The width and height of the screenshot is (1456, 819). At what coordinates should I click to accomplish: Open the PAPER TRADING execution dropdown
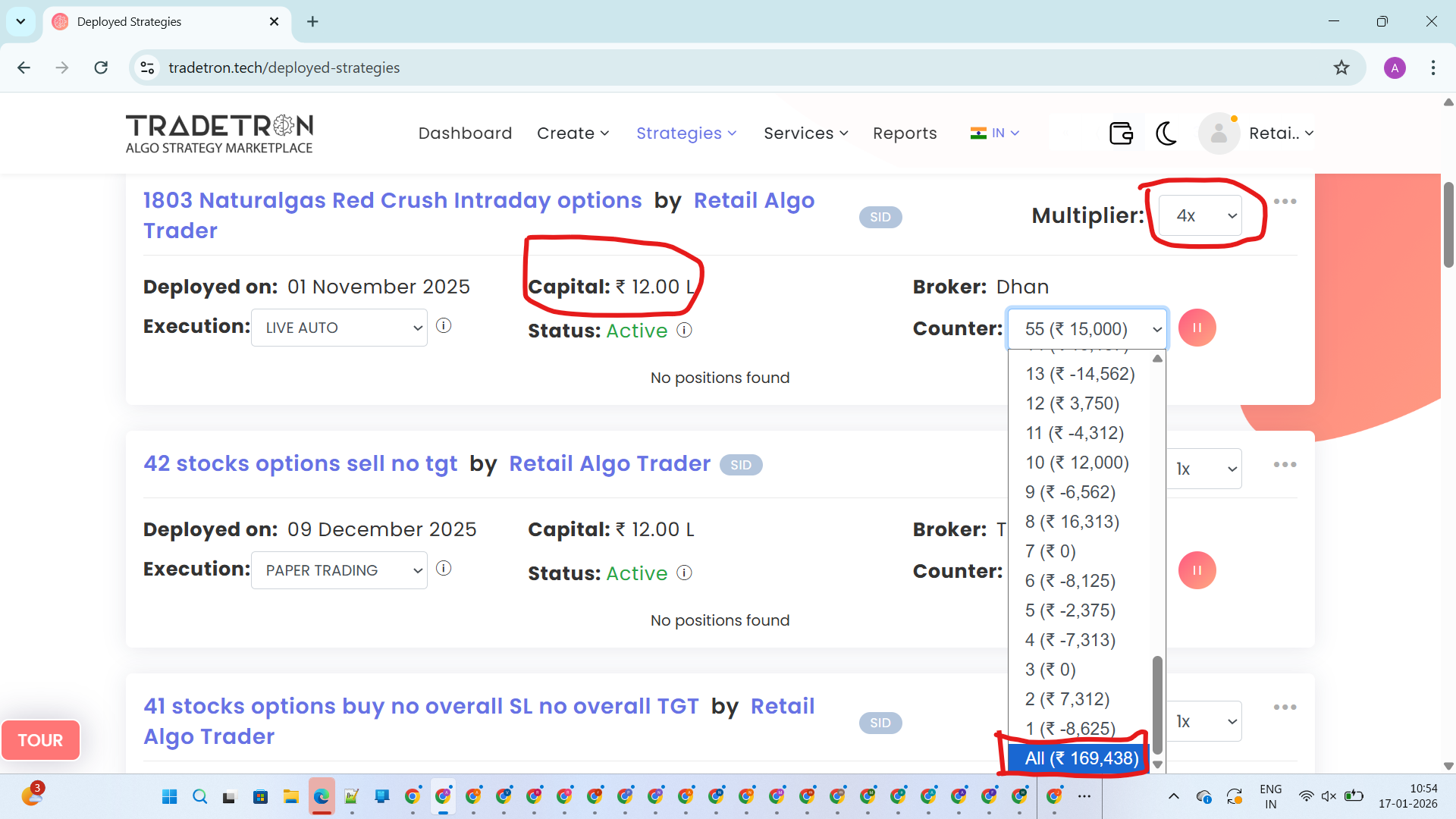click(339, 570)
